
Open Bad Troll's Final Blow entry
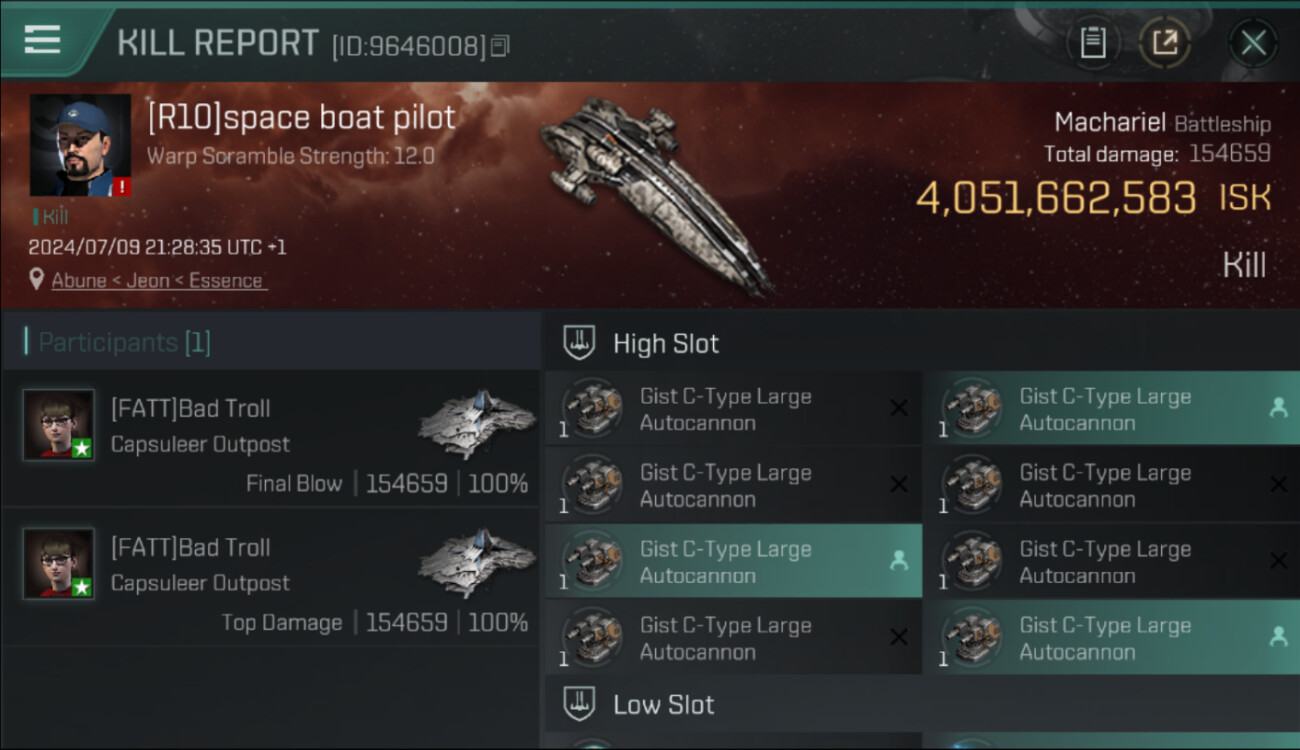pyautogui.click(x=270, y=440)
